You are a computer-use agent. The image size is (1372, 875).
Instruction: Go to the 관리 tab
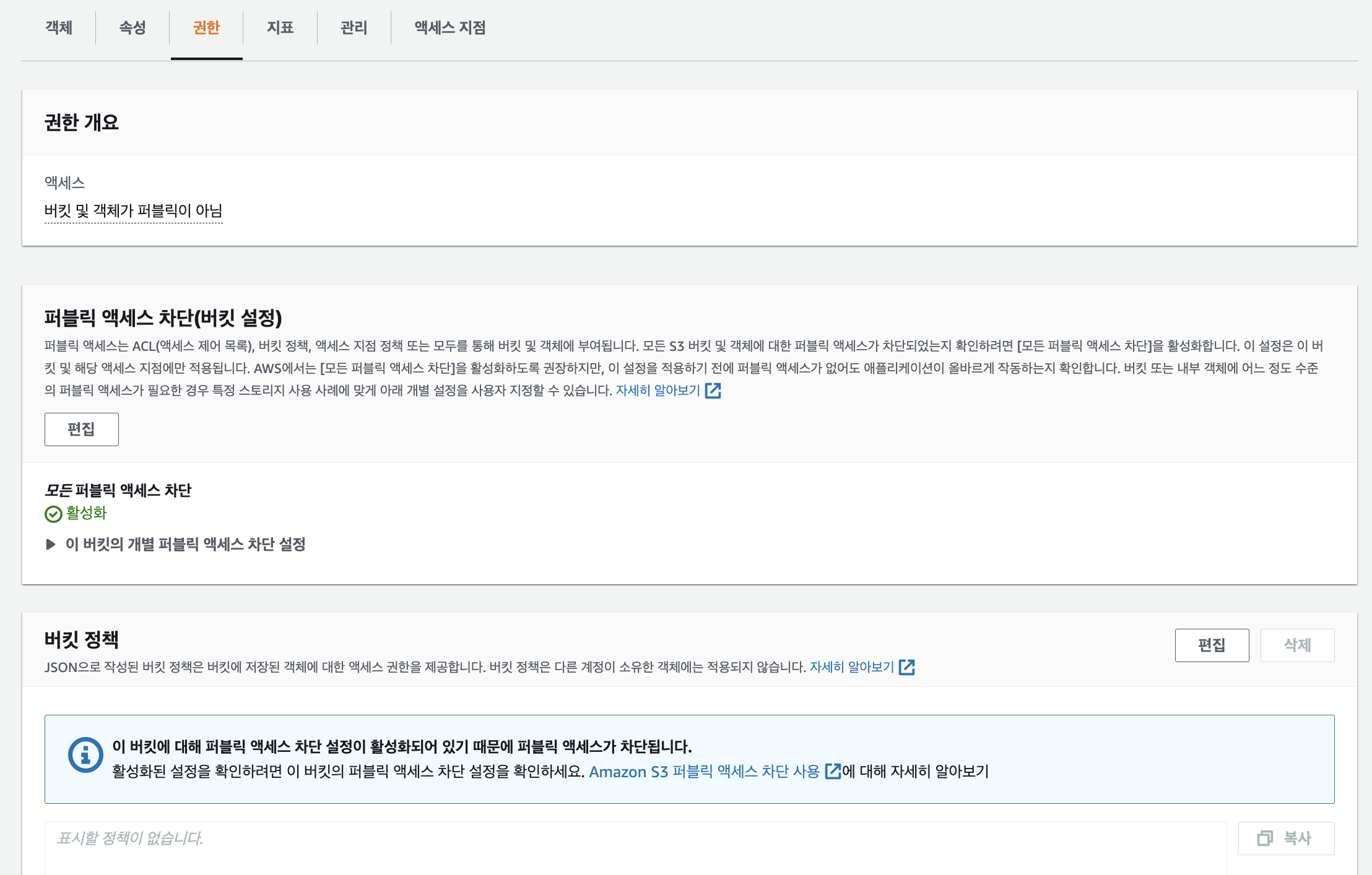point(354,28)
